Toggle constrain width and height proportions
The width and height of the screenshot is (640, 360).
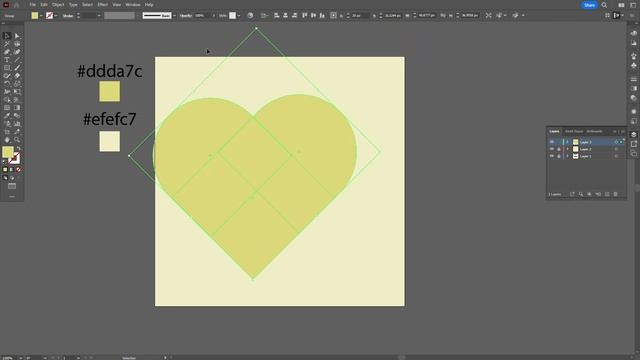click(443, 16)
